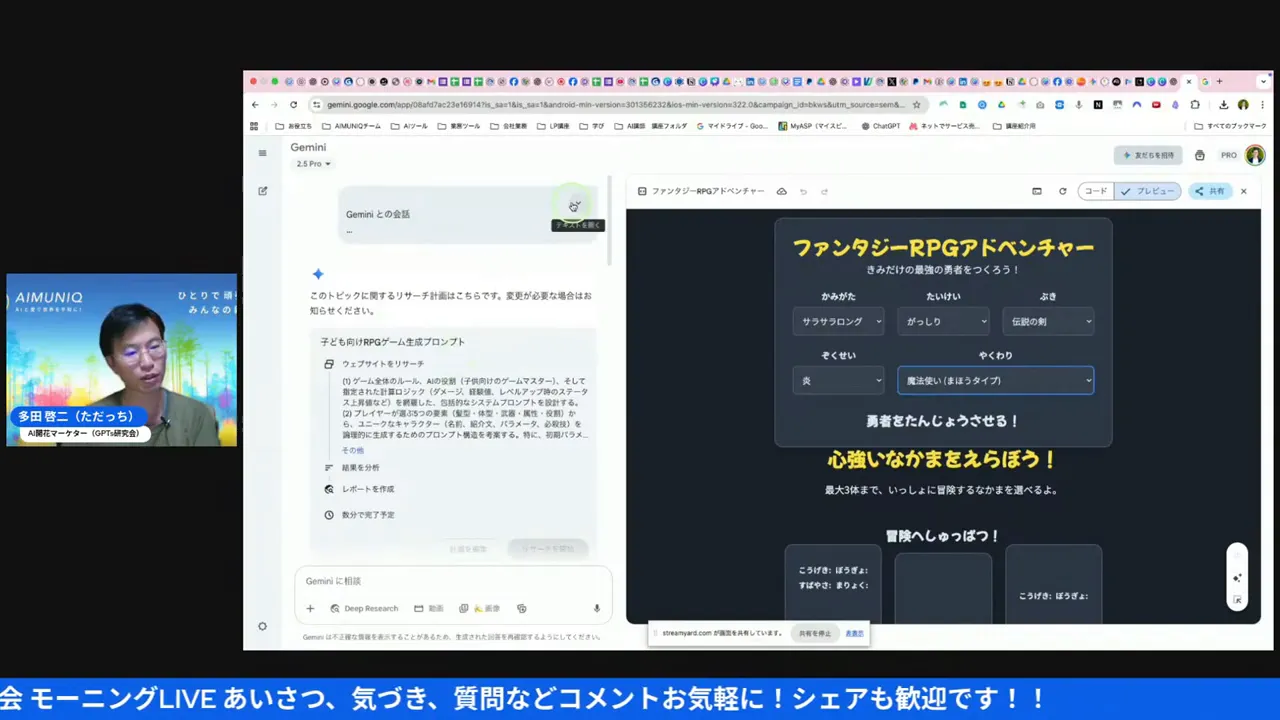Select the 動画 video tool chip
This screenshot has width=1280, height=720.
tap(428, 608)
